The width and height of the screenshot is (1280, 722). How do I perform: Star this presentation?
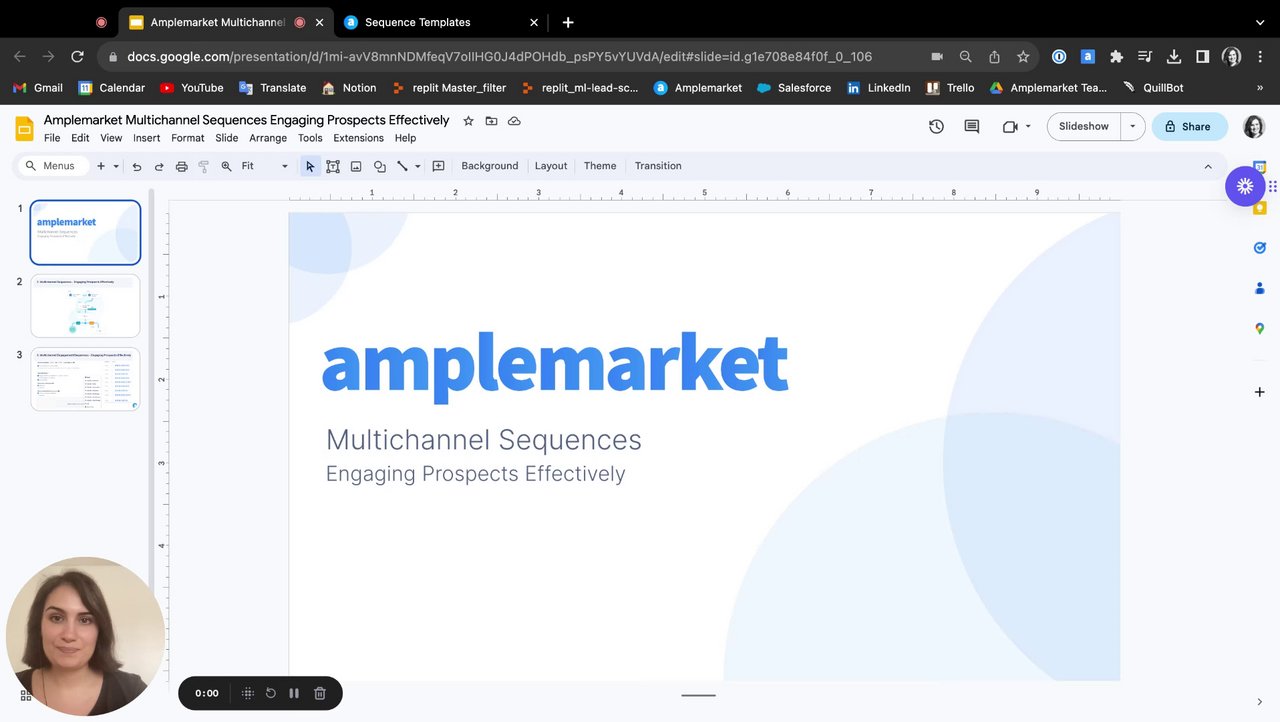click(x=468, y=121)
